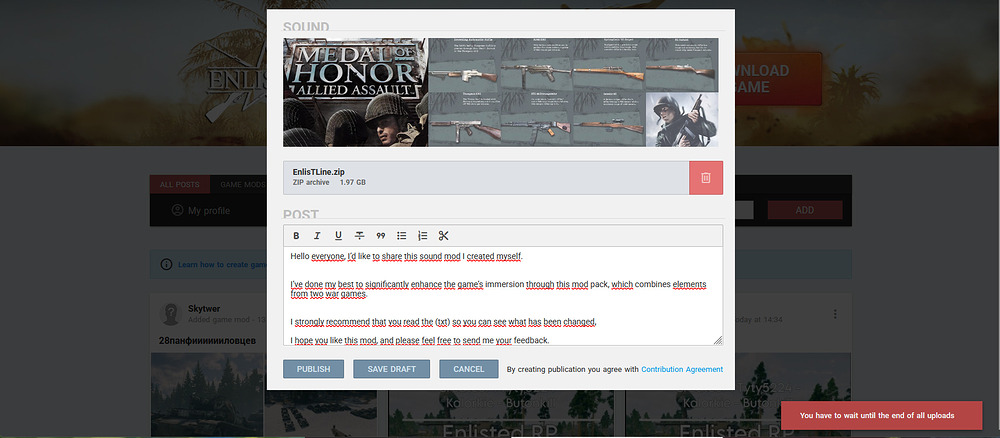Image resolution: width=1000 pixels, height=438 pixels.
Task: Open the Skytwer author name
Action: (204, 309)
